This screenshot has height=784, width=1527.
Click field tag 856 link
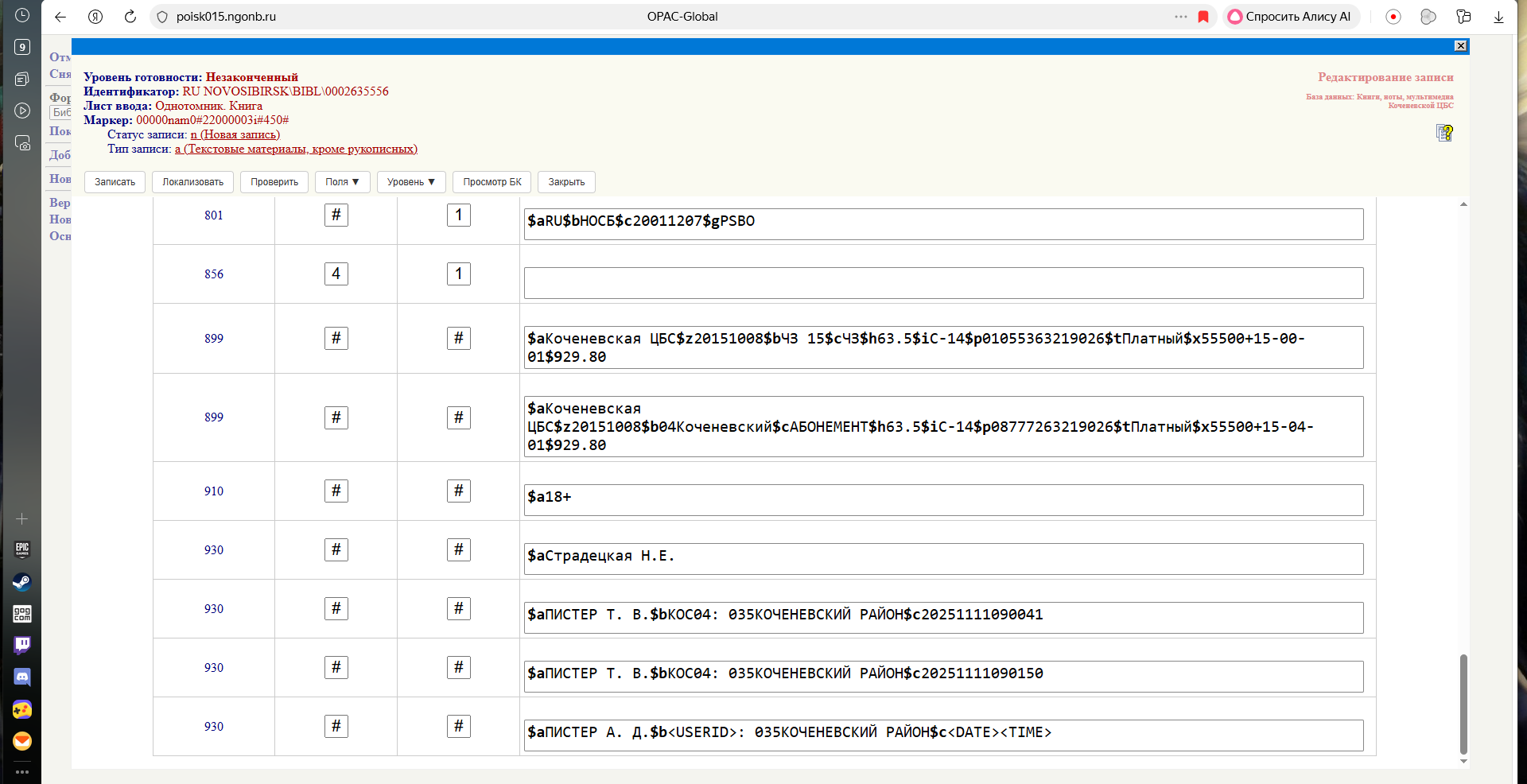click(214, 274)
